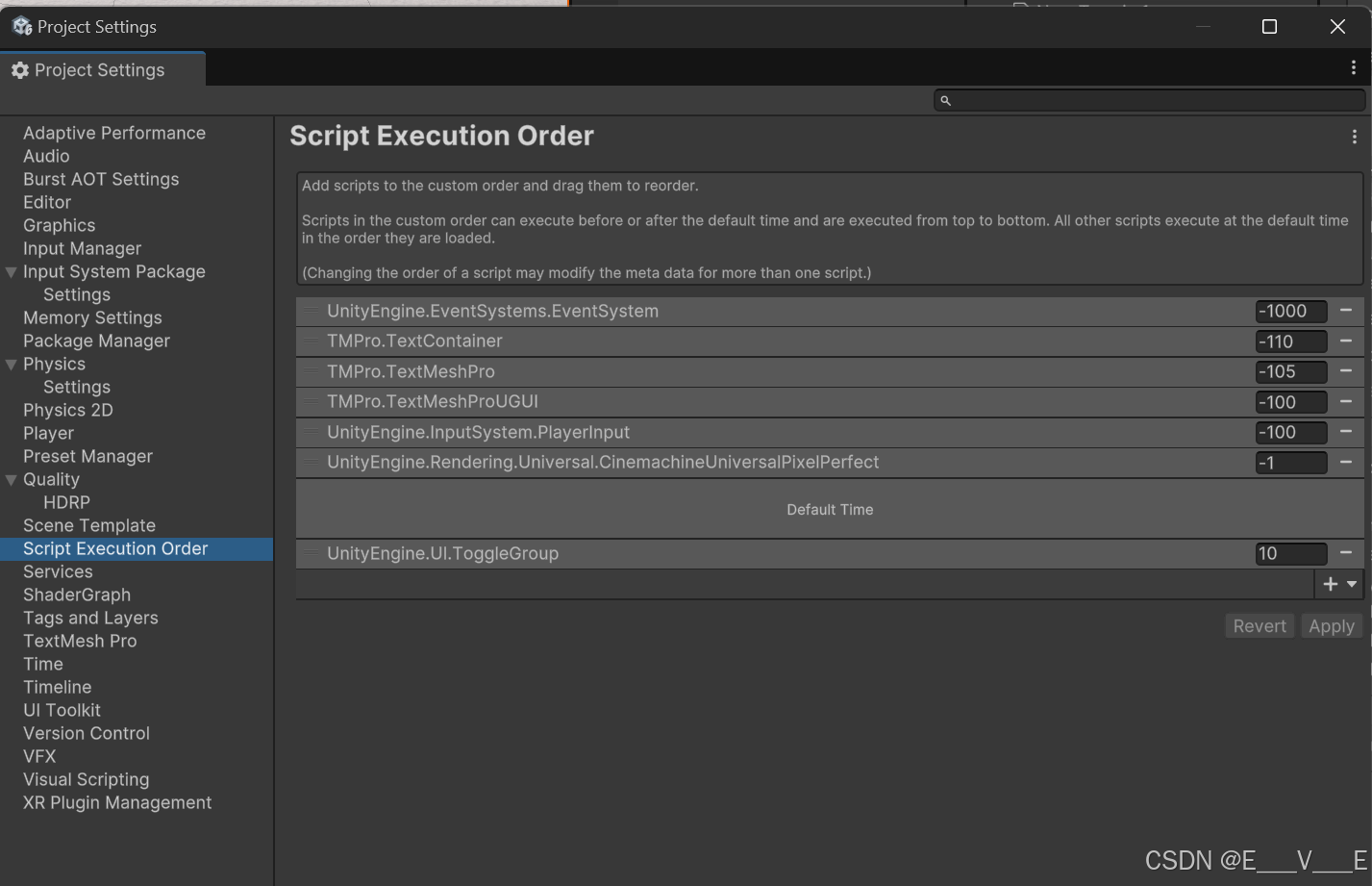
Task: Open the Project Settings tab kebab menu
Action: click(1354, 67)
